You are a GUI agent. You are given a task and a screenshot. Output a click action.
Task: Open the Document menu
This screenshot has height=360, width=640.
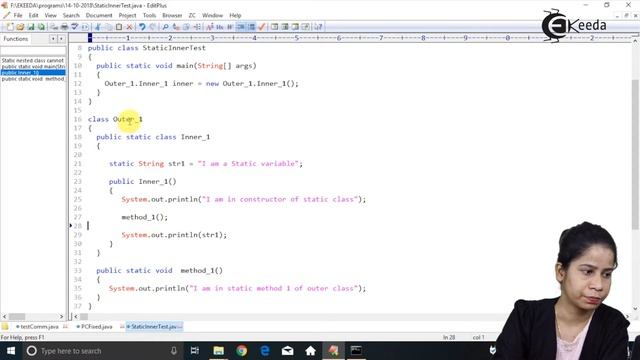[x=99, y=16]
